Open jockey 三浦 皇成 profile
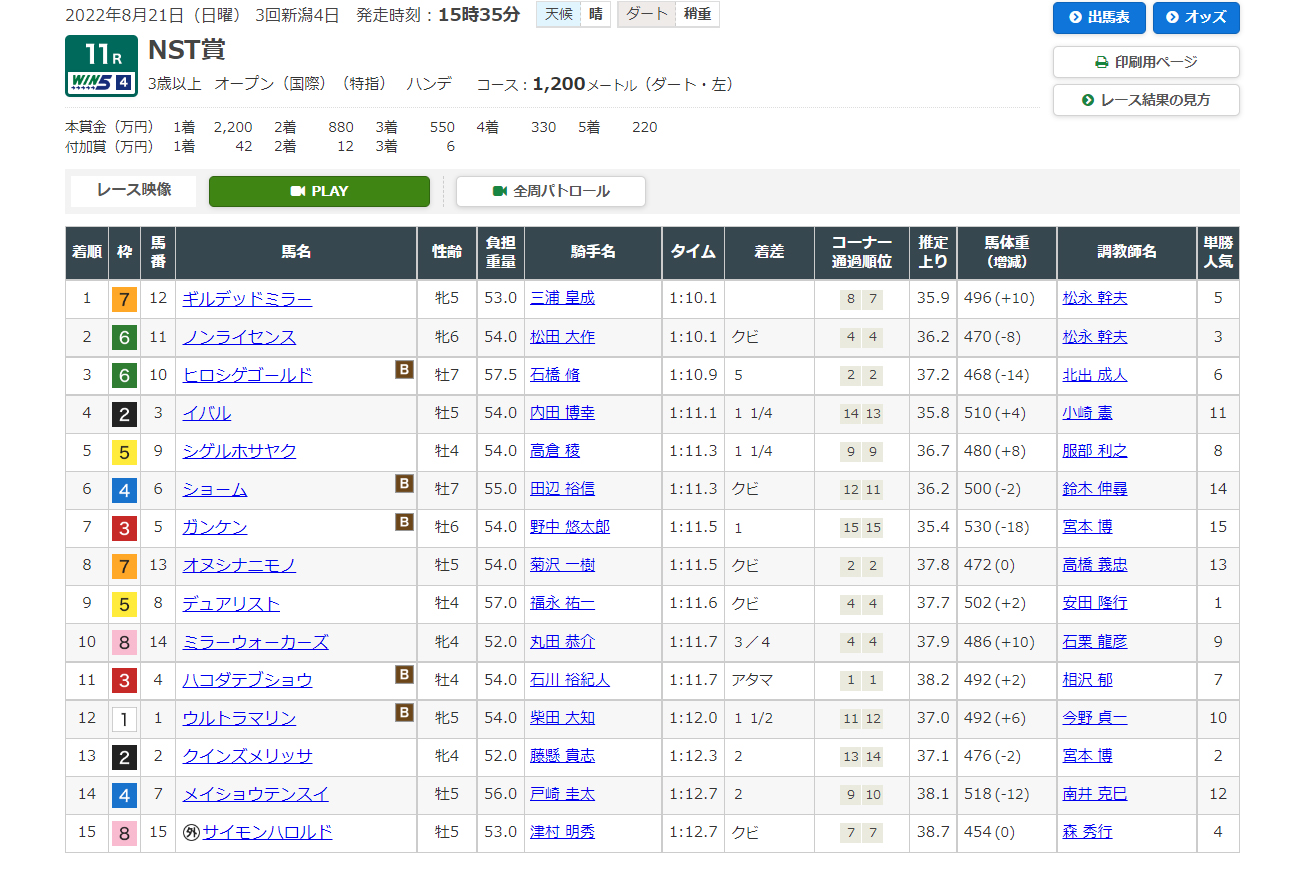Image resolution: width=1310 pixels, height=871 pixels. [x=562, y=298]
